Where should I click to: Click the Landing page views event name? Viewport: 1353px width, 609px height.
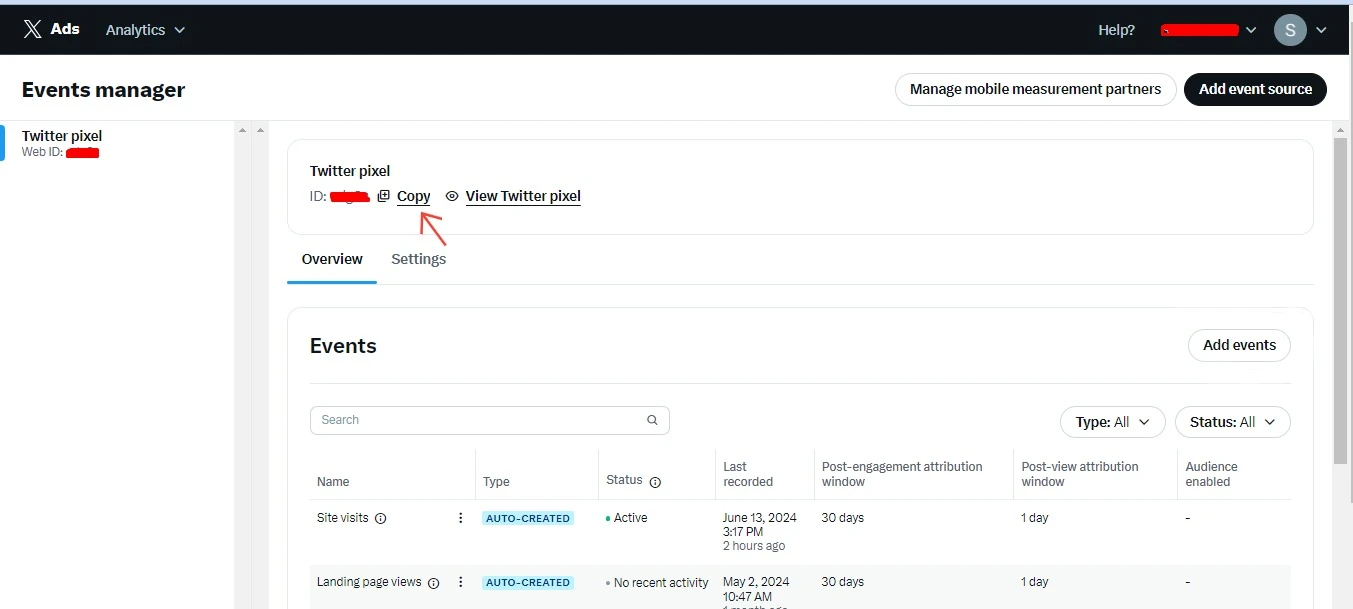click(x=369, y=582)
